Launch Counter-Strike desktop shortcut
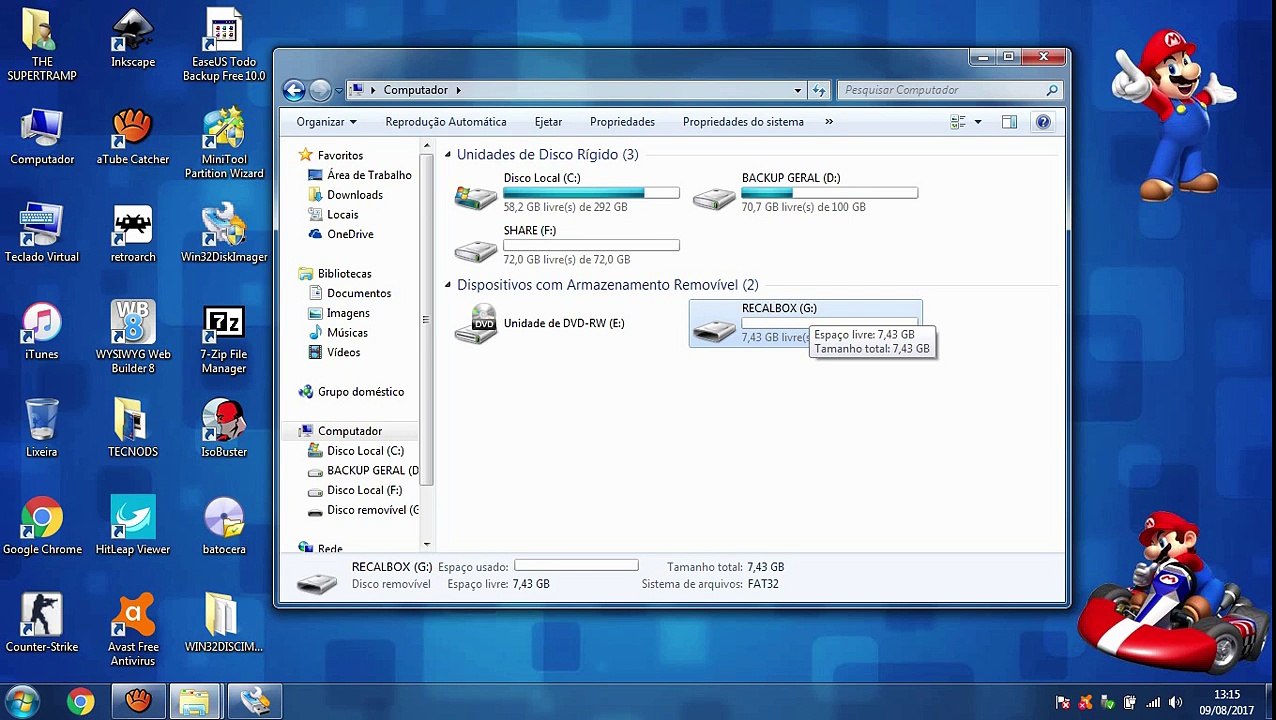 (x=42, y=623)
